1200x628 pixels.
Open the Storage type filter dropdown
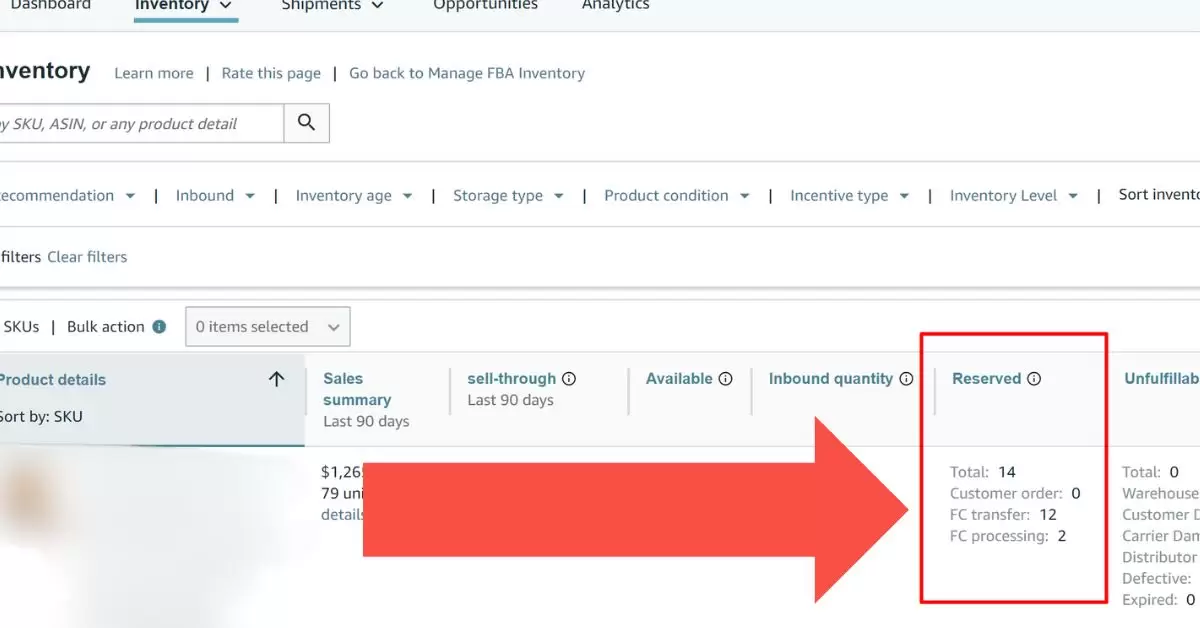click(x=508, y=196)
